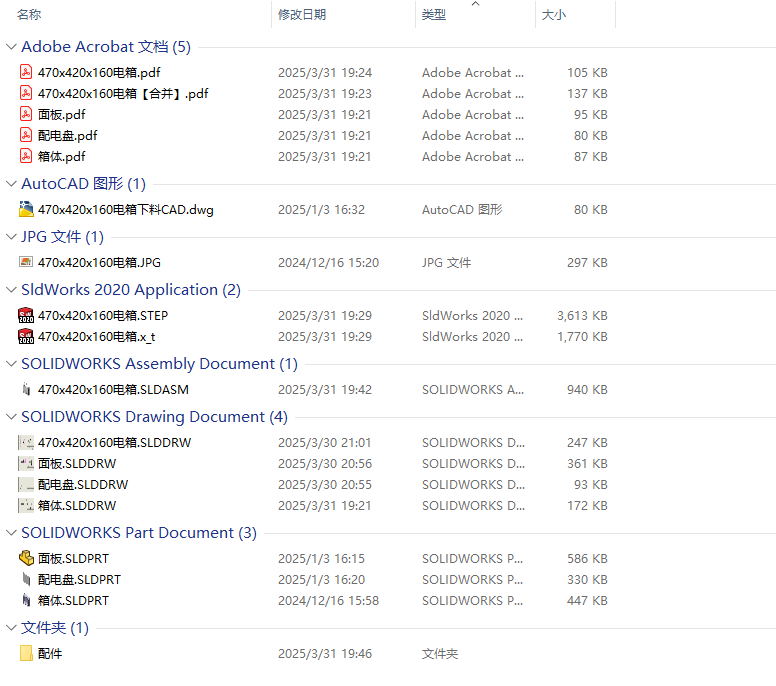The image size is (776, 686).
Task: Select file name 470x420x160电箱下料CAD.dwg
Action: tap(126, 209)
